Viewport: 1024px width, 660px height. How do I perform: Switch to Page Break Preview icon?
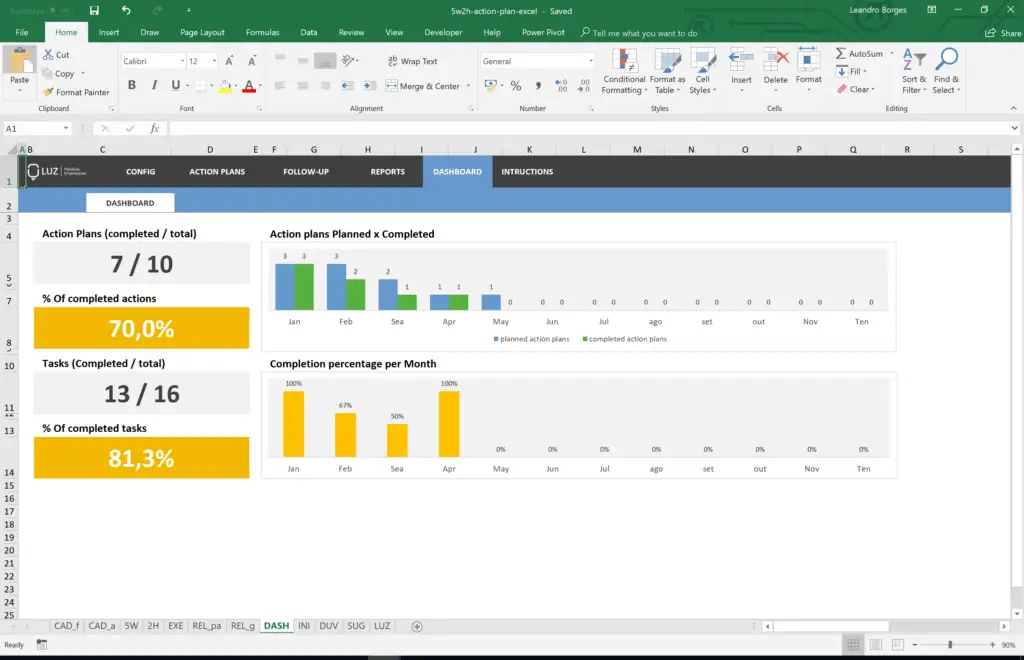click(898, 644)
